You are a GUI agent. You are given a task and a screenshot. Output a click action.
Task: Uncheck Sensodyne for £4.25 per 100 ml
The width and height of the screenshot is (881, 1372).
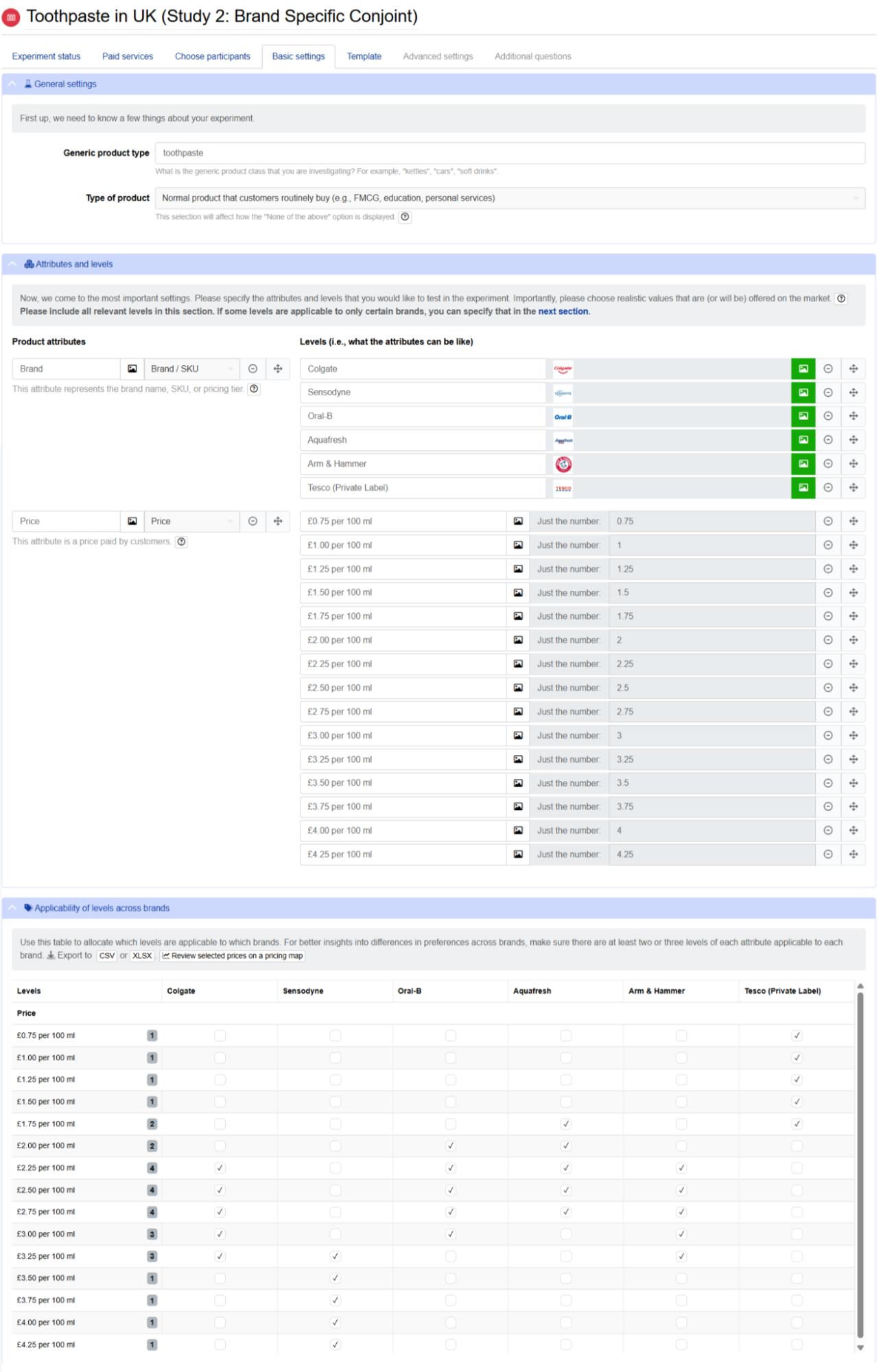(335, 1345)
